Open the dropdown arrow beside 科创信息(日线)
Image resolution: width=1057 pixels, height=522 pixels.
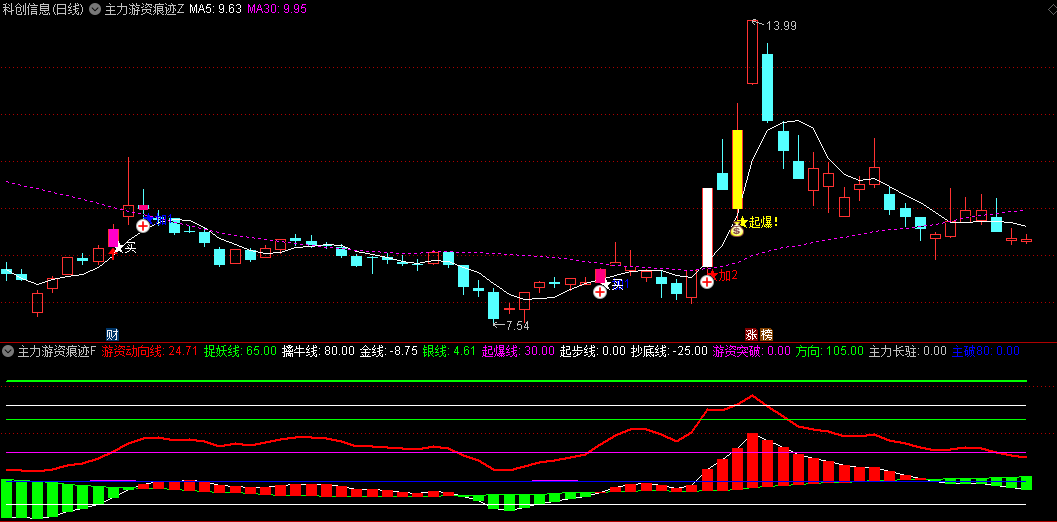94,10
